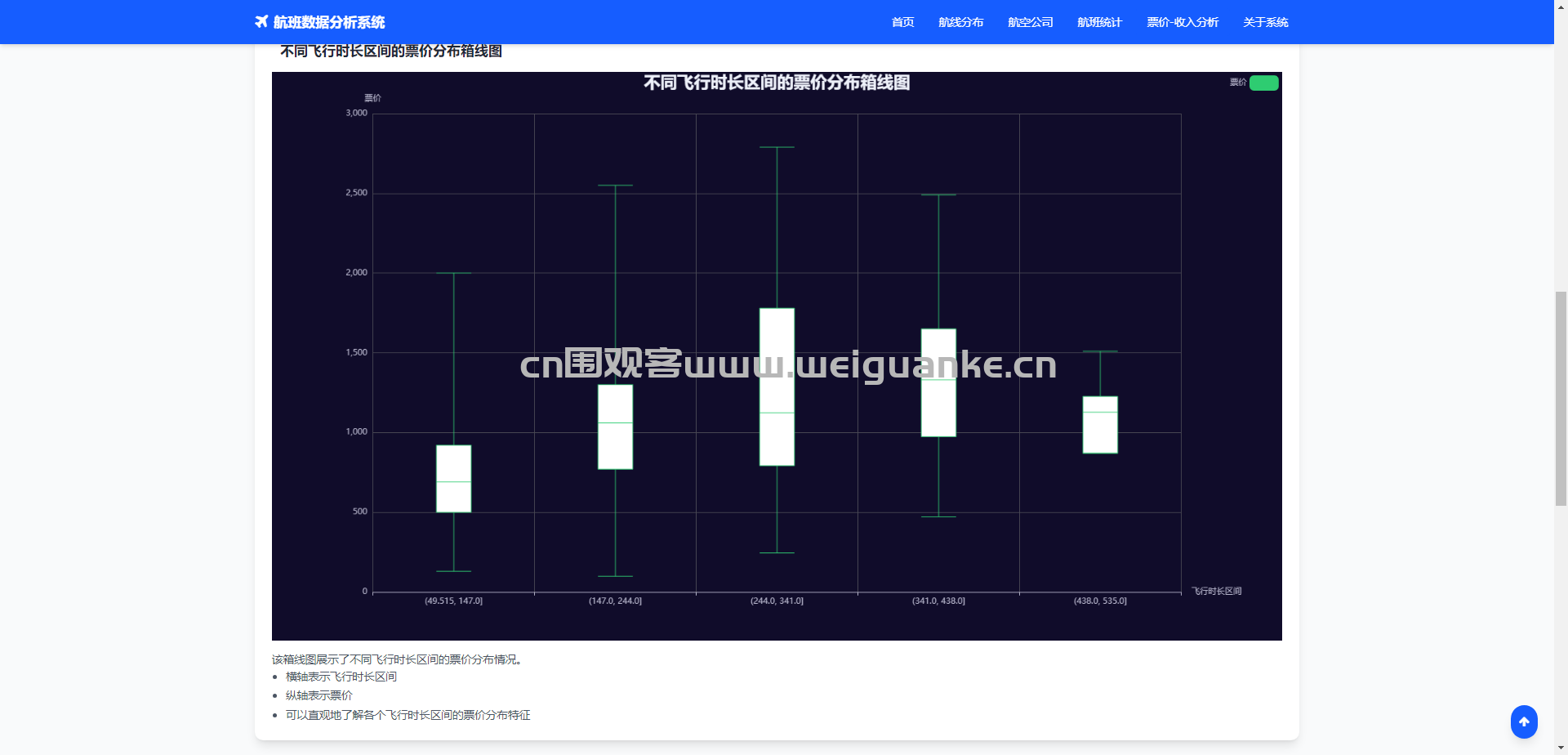1568x755 pixels.
Task: Select 票价-收入分析 in the navbar
Action: [x=1182, y=22]
